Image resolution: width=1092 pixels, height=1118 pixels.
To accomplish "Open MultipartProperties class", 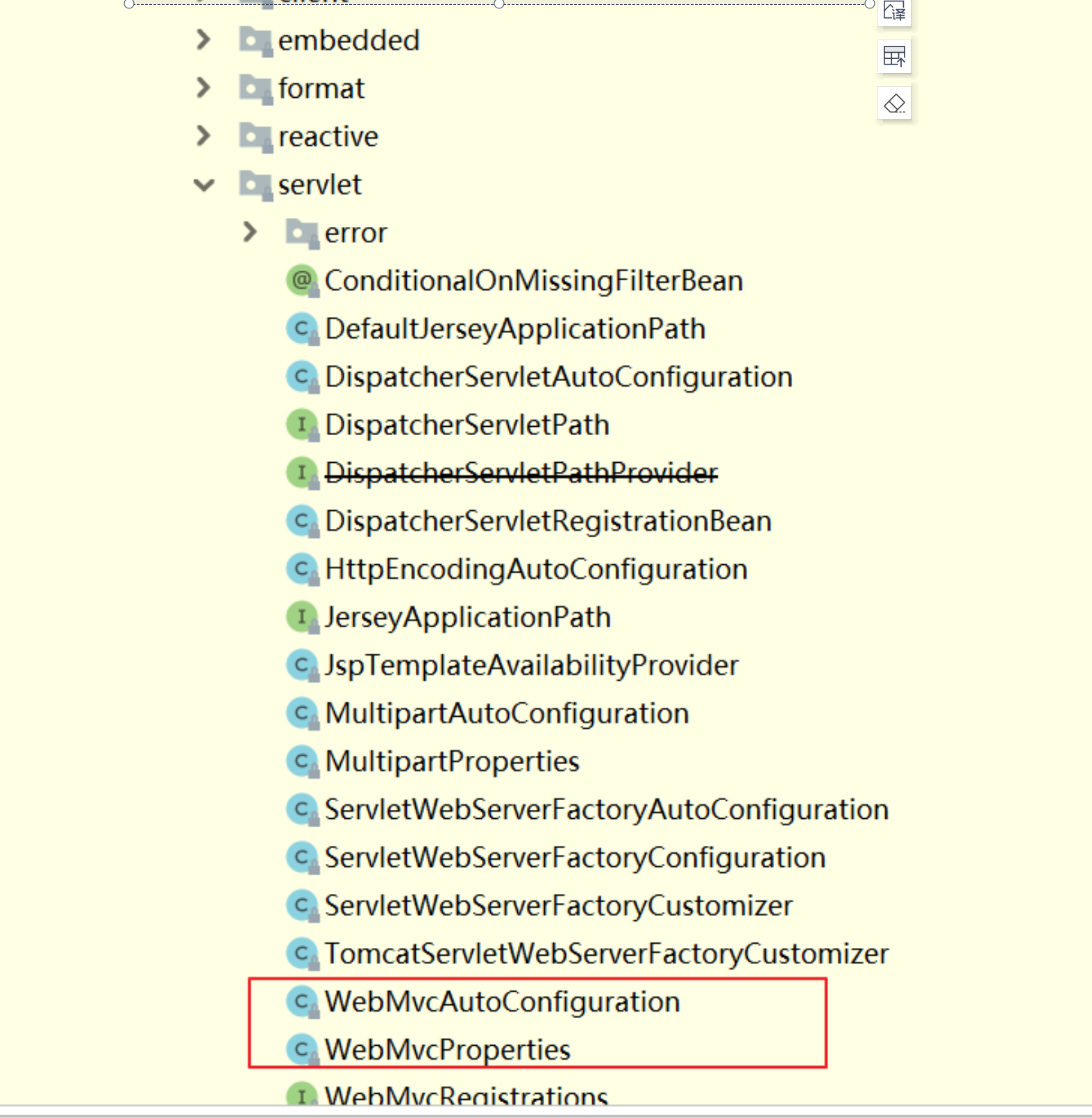I will click(x=452, y=761).
